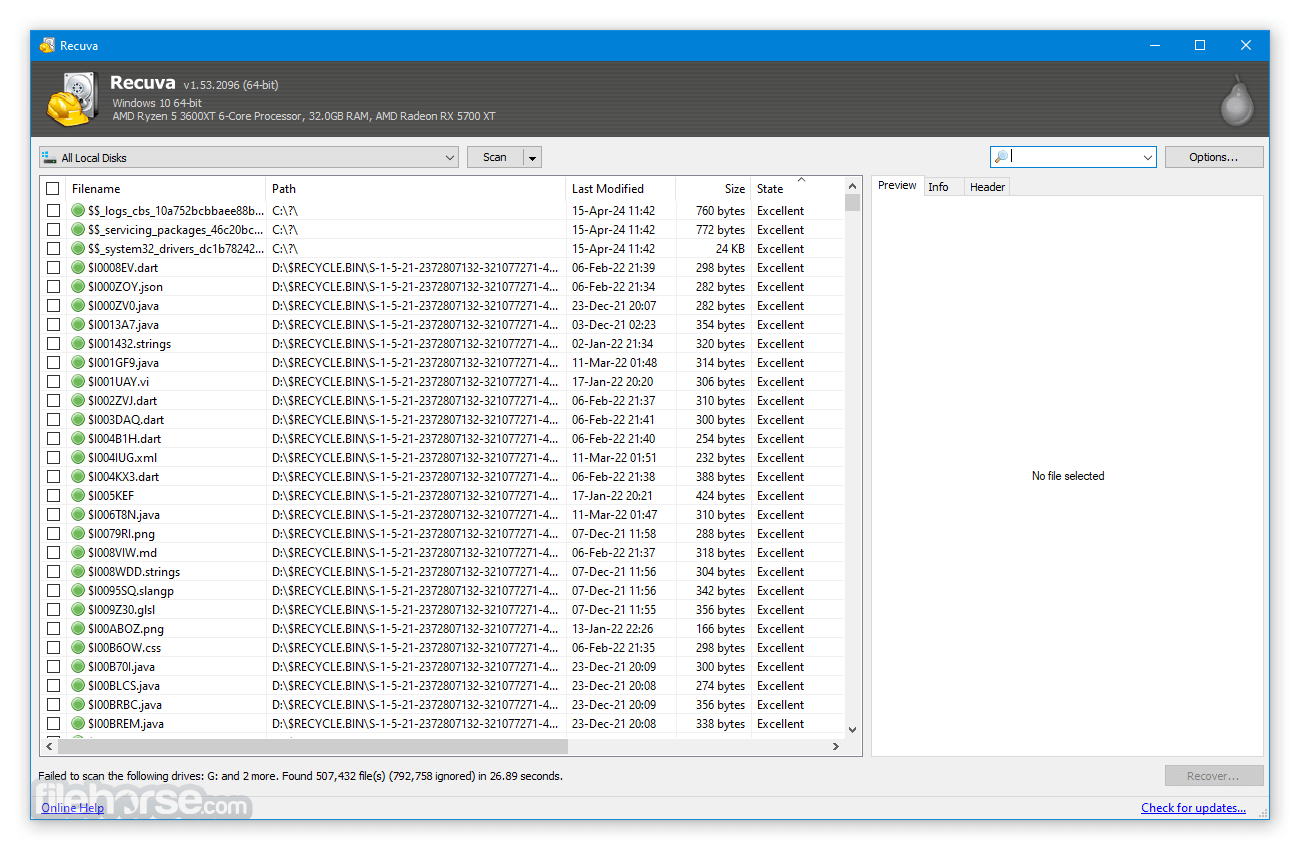Click green status icon for $I004IUG.xml
1300x850 pixels.
[79, 458]
